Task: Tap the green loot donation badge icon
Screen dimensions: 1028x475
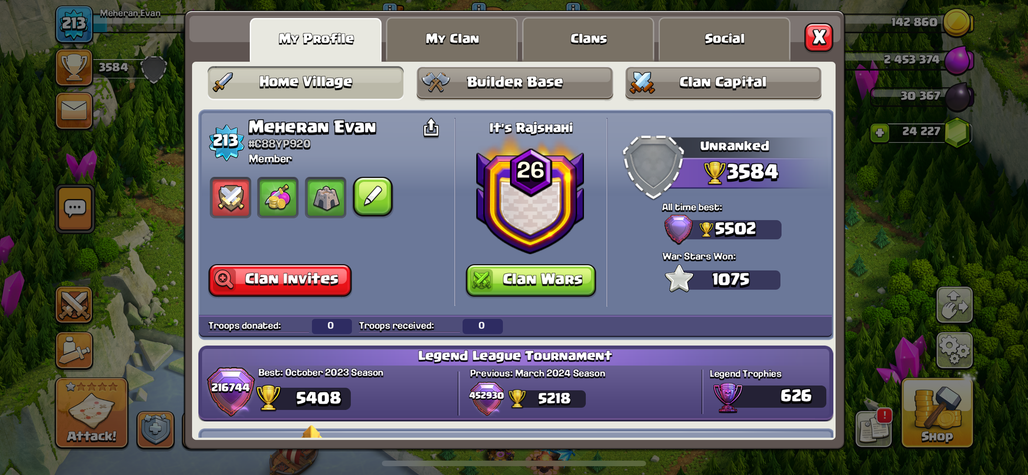Action: pos(278,197)
